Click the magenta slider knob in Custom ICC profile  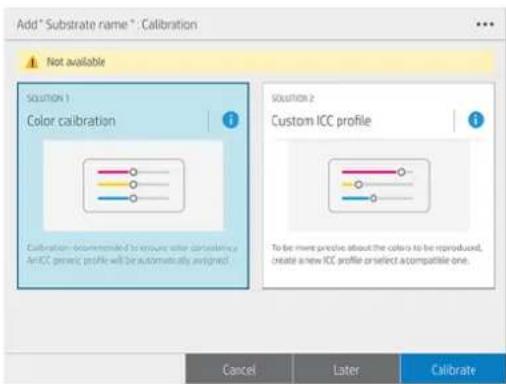pyautogui.click(x=401, y=172)
